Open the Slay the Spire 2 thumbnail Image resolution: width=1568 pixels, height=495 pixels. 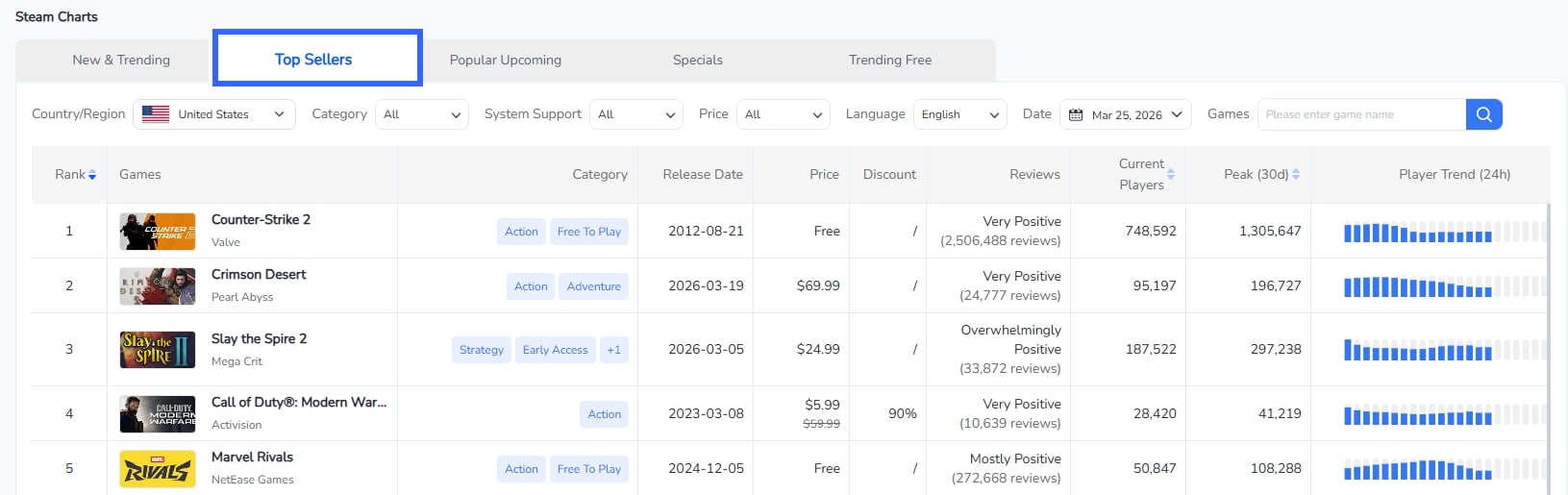pos(157,350)
